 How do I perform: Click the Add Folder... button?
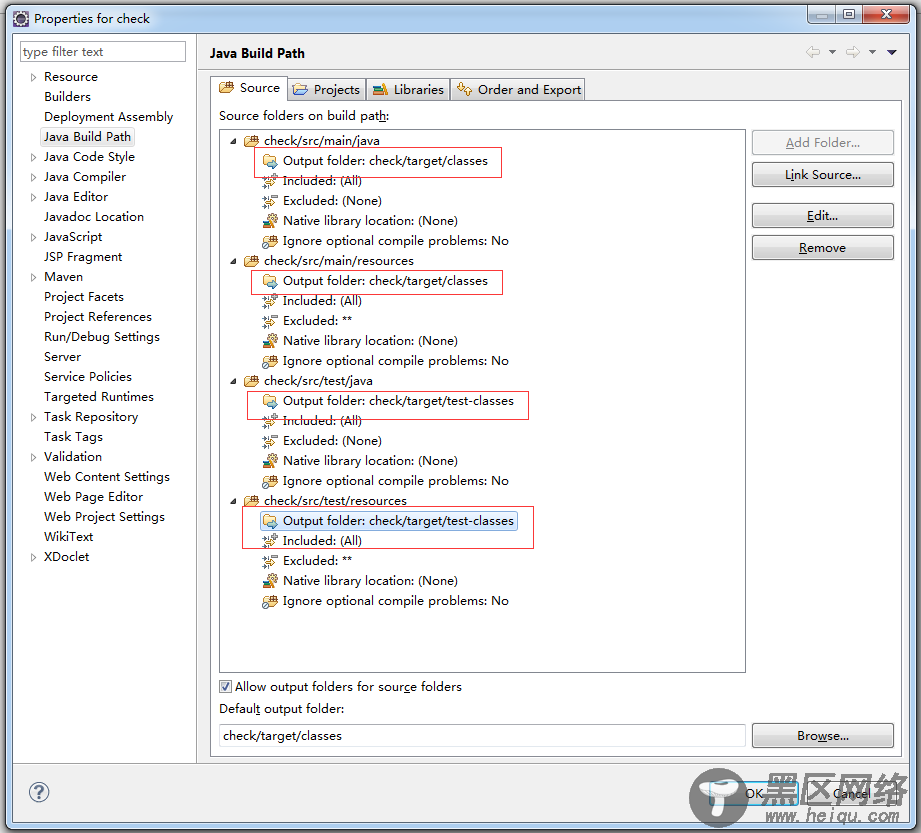click(x=822, y=143)
